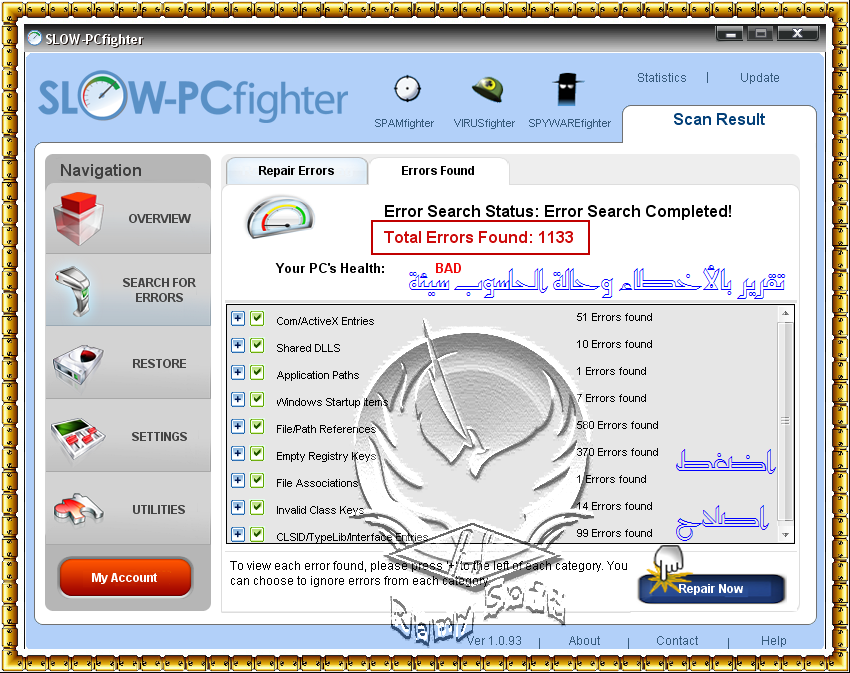Click the Utilities puzzle piece icon
The height and width of the screenshot is (673, 850).
click(x=79, y=509)
